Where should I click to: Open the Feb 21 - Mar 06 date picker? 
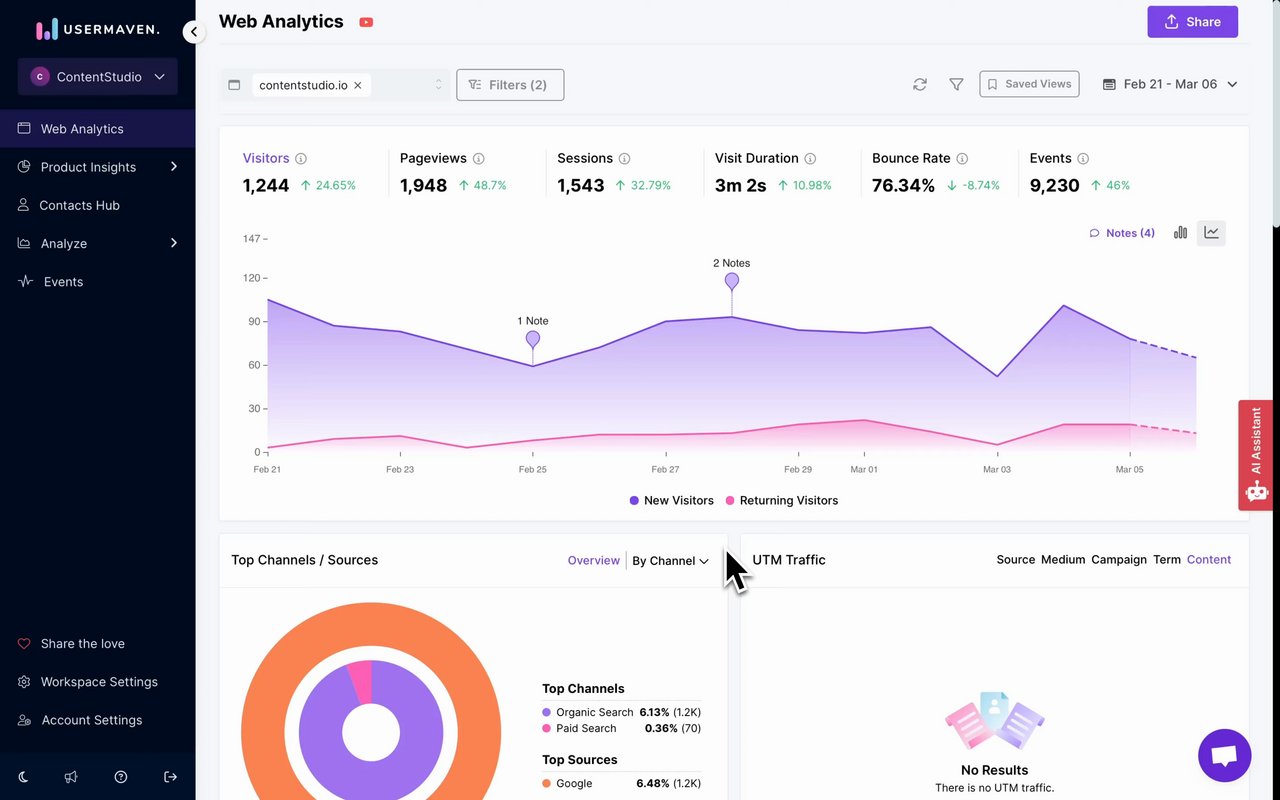(1170, 84)
